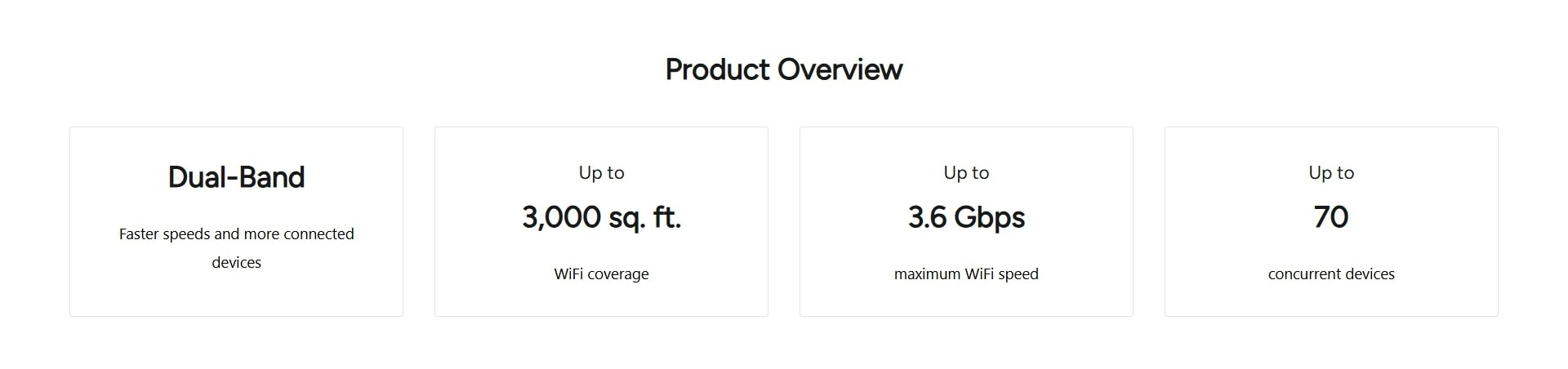Viewport: 1568px width, 369px height.
Task: Click the 'Gbps' unit text
Action: [989, 218]
